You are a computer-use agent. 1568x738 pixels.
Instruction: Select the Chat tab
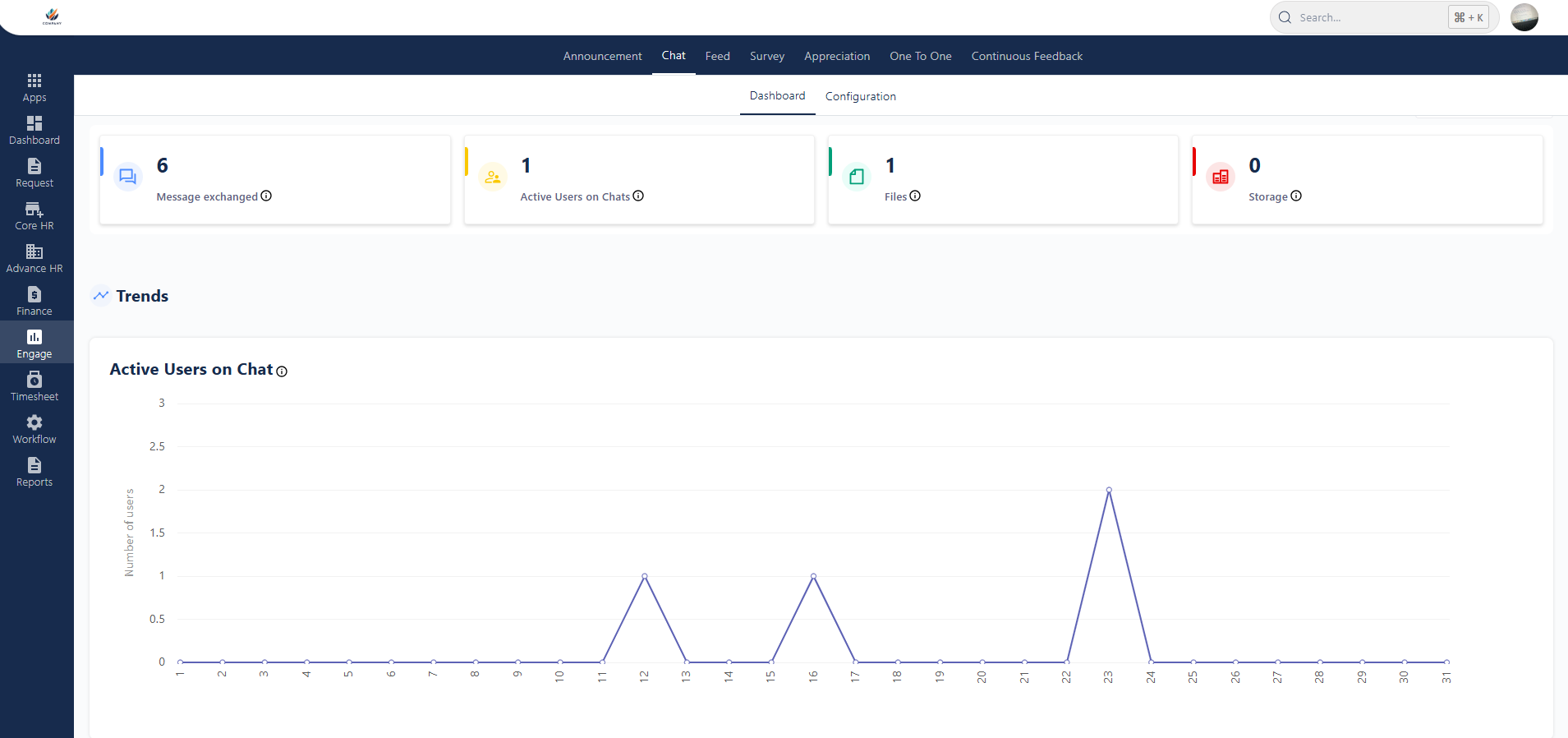[x=674, y=56]
